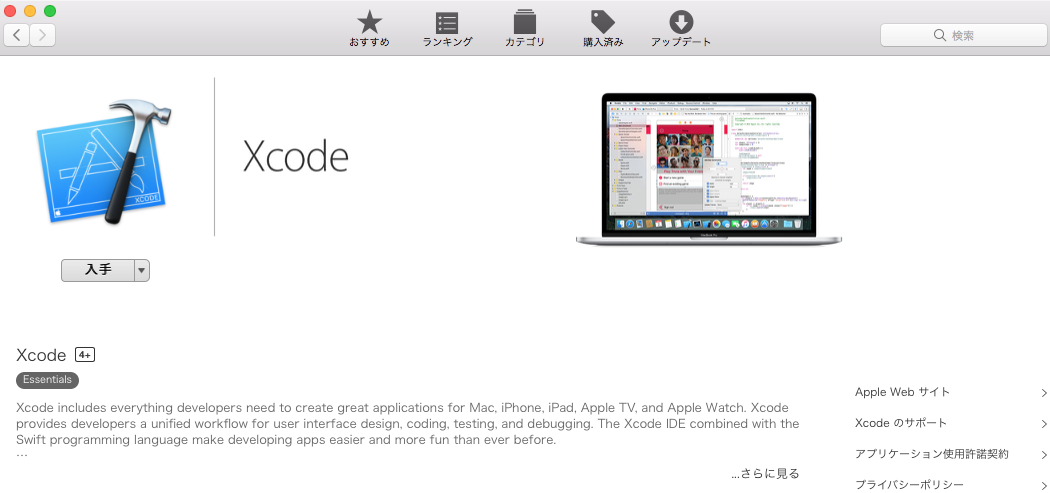
Task: Click the 入手 get button
Action: [x=98, y=271]
